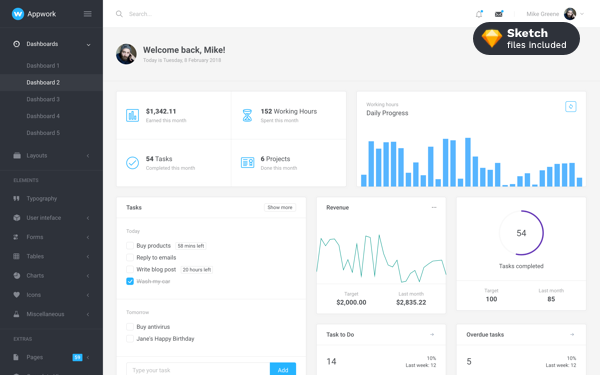Click the Show more button
600x375 pixels.
click(x=280, y=207)
